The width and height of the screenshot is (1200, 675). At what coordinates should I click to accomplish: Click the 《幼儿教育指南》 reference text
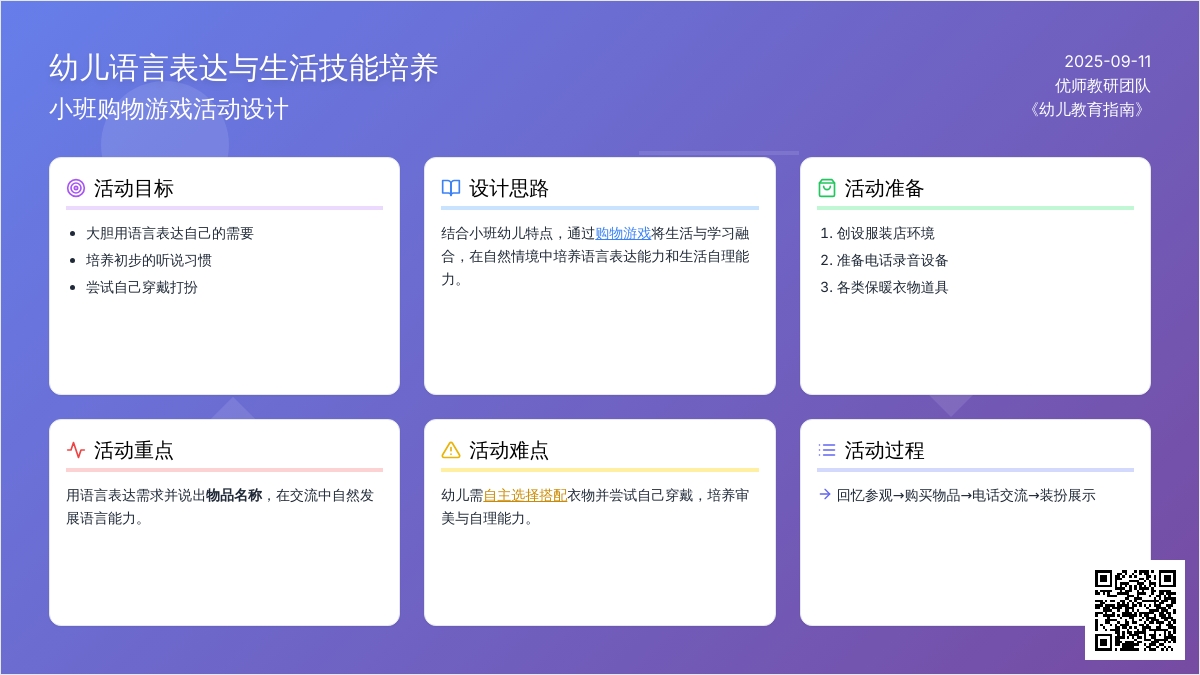1087,110
